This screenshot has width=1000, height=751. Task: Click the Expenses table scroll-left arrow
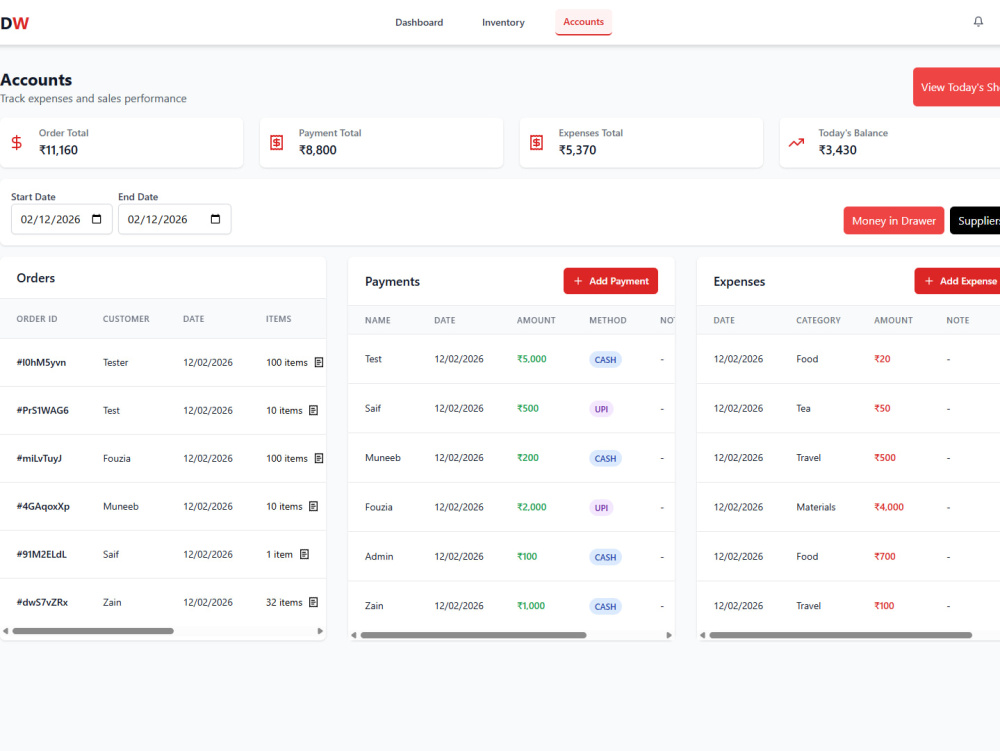(x=702, y=635)
